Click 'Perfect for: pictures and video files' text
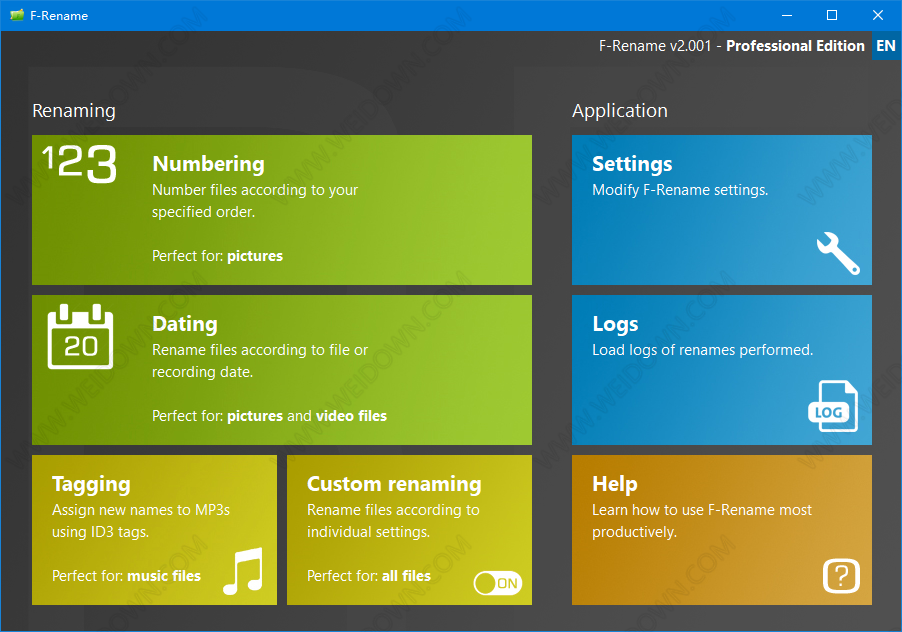Screen dimensions: 902x632 pyautogui.click(x=269, y=416)
